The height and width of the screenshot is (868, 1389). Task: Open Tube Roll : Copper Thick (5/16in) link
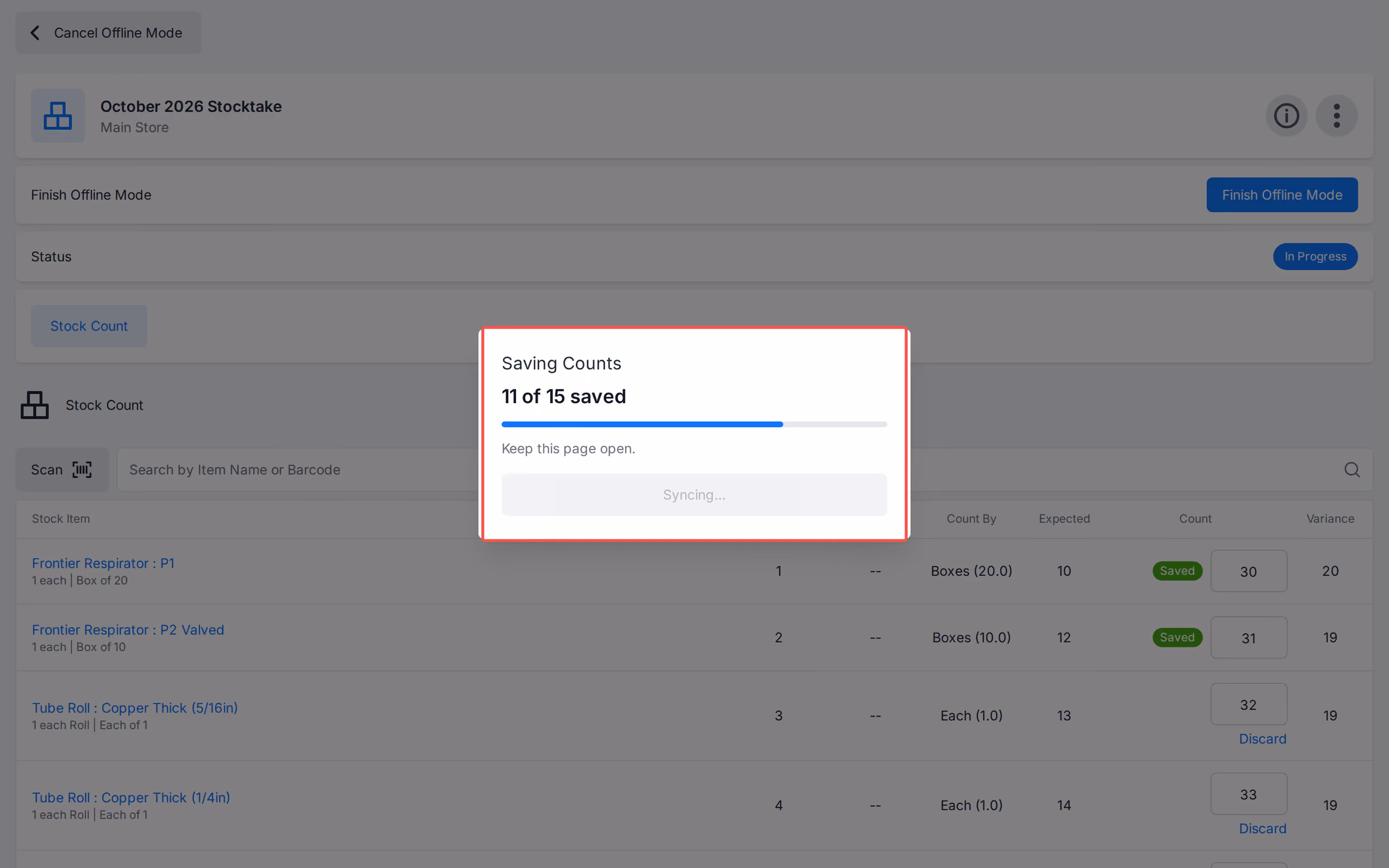point(135,708)
